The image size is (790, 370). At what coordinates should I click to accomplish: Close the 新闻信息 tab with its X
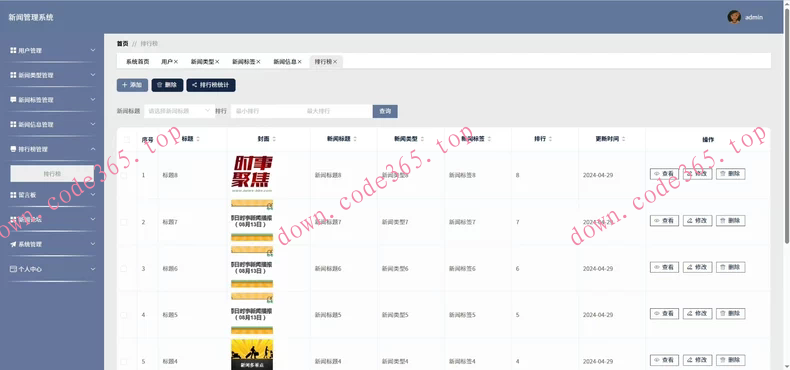(x=300, y=61)
